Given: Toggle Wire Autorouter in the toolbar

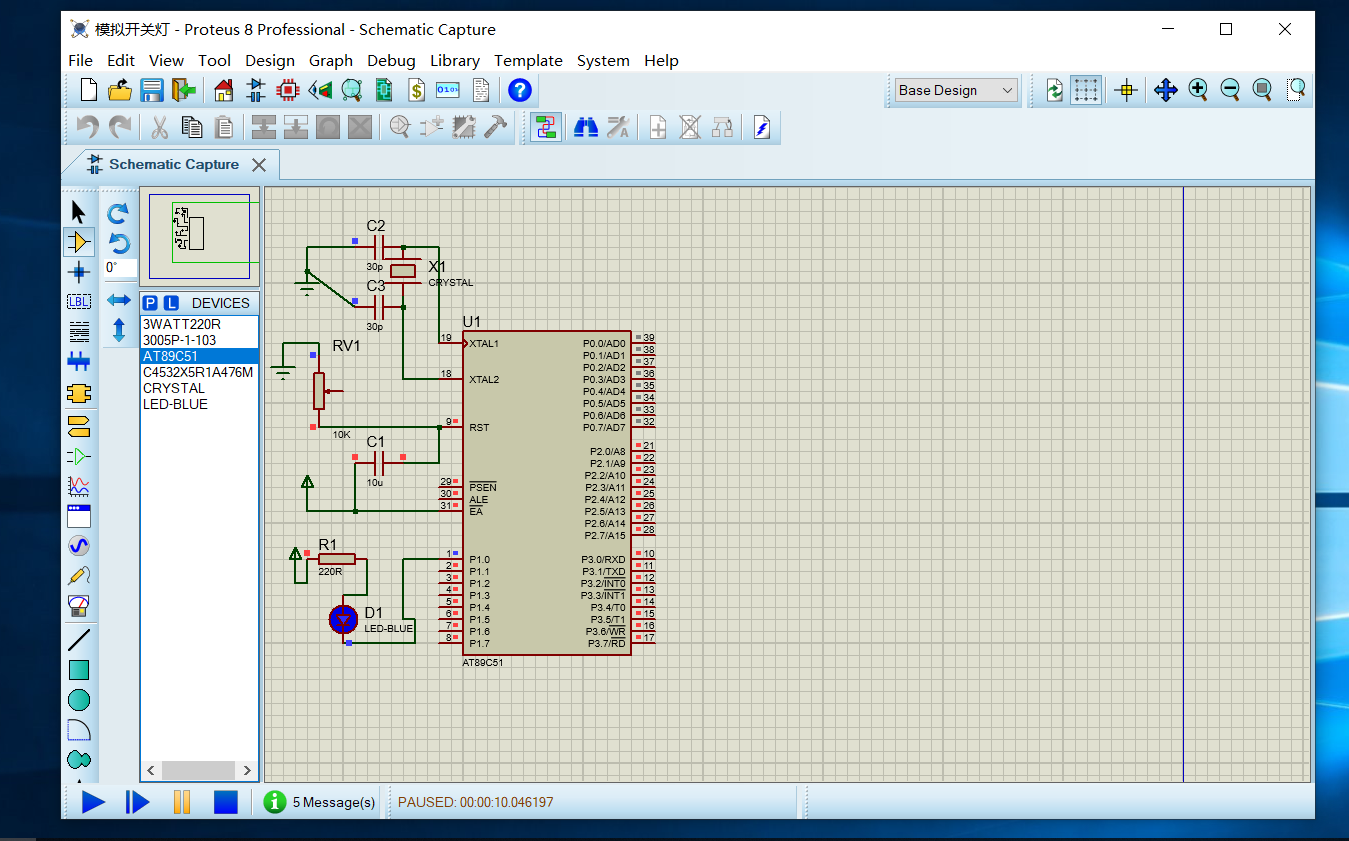Looking at the screenshot, I should [545, 127].
